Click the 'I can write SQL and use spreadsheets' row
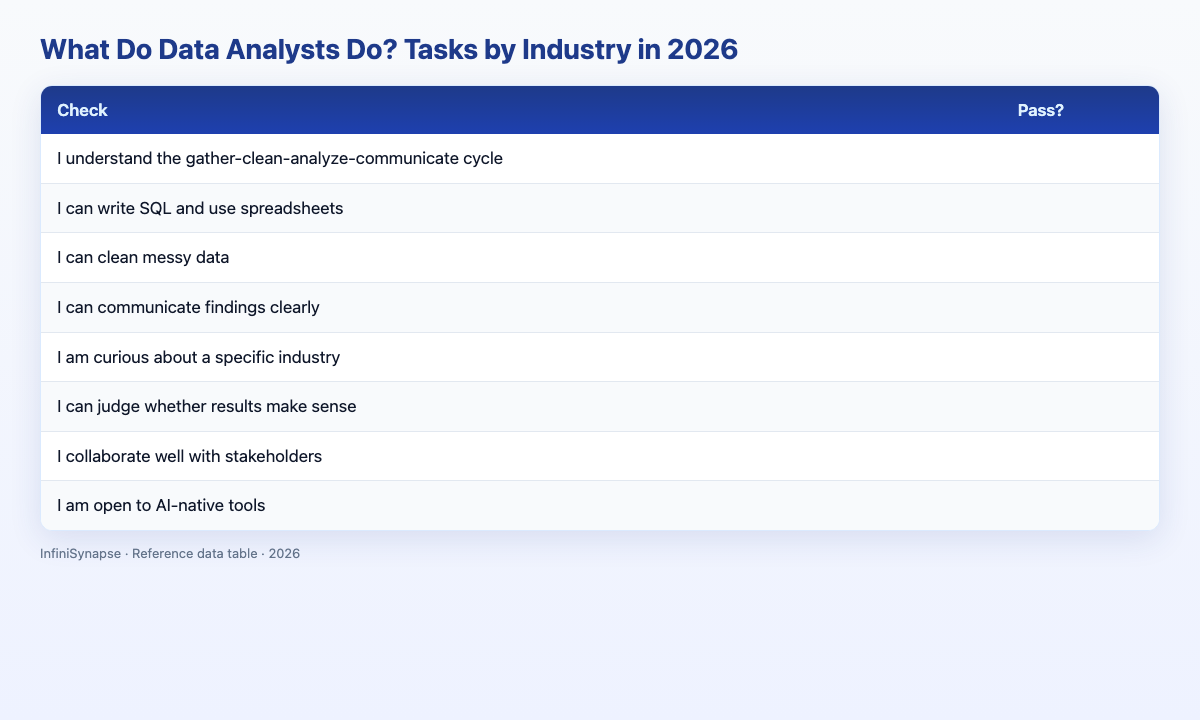This screenshot has width=1200, height=720. (600, 208)
